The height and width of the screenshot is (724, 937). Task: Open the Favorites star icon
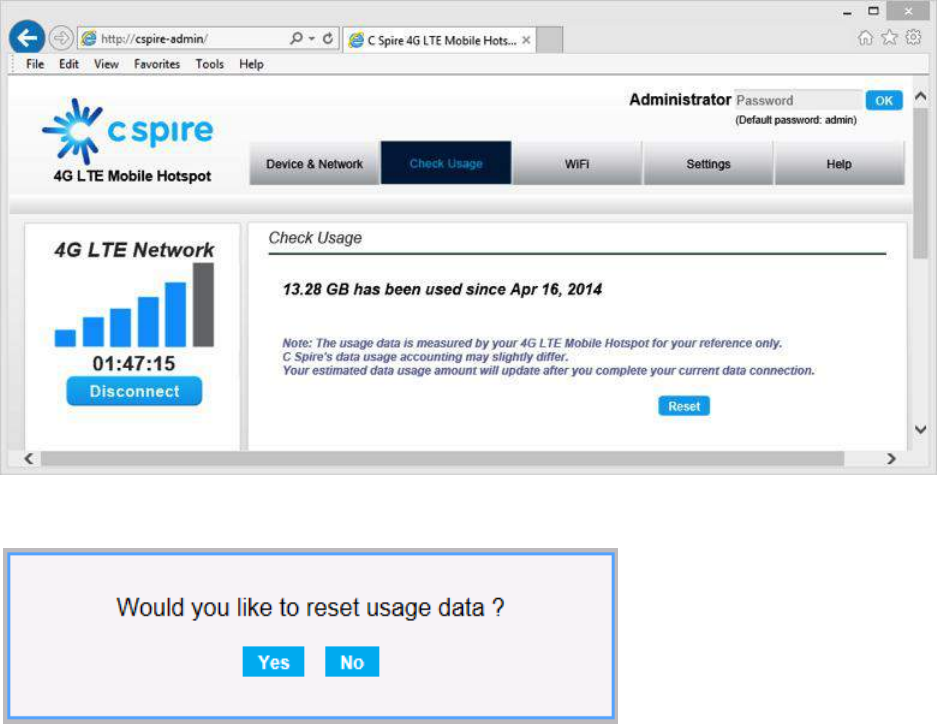point(889,38)
